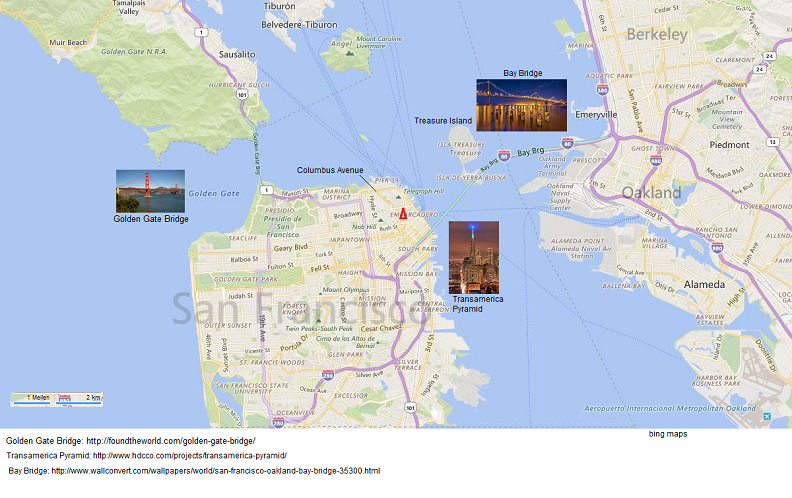Screen dimensions: 792x498
Task: Click the Geary Blvd street label
Action: tap(290, 247)
